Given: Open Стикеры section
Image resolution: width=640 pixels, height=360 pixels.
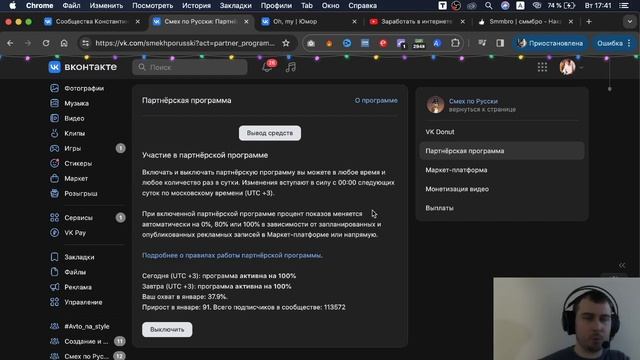Looking at the screenshot, I should [78, 163].
